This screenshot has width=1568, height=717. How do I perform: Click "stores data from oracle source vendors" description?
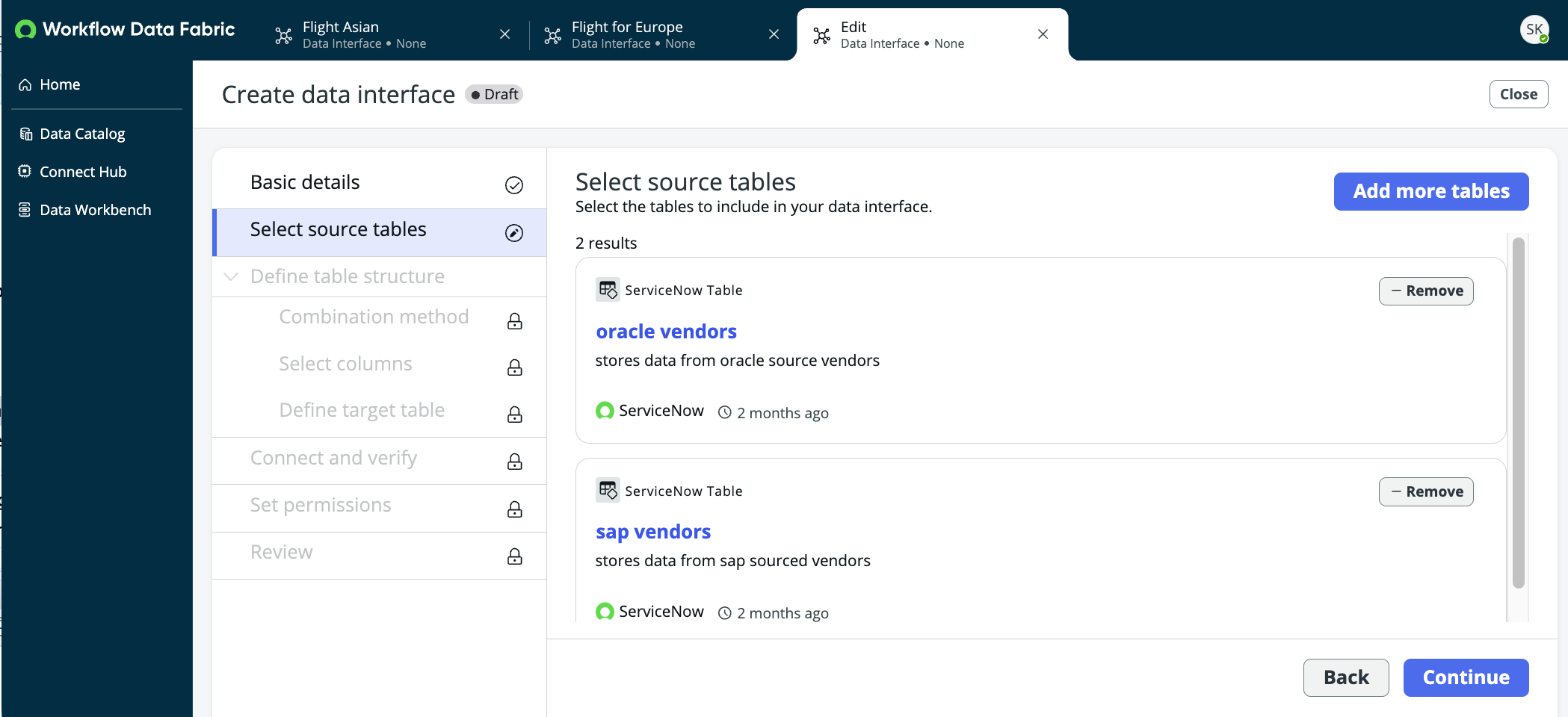pyautogui.click(x=737, y=361)
